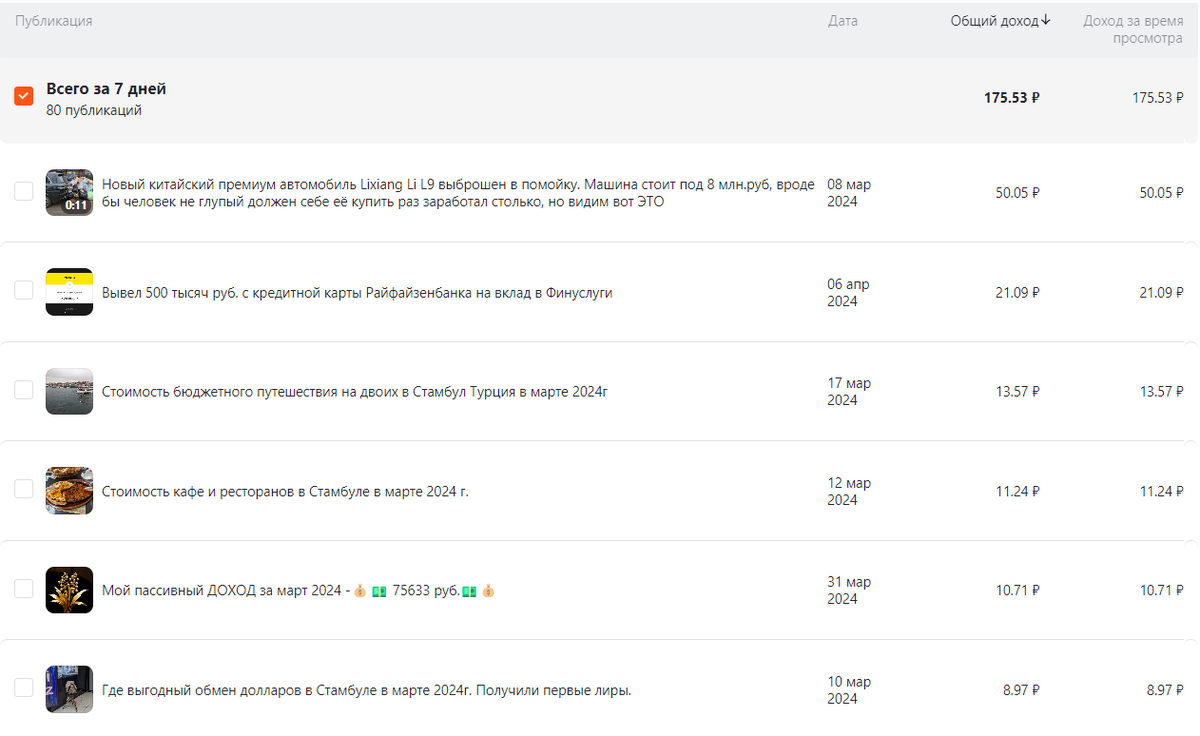Tick checkbox for dollar exchange in Стамбул post
Viewport: 1200px width, 736px height.
coord(24,689)
